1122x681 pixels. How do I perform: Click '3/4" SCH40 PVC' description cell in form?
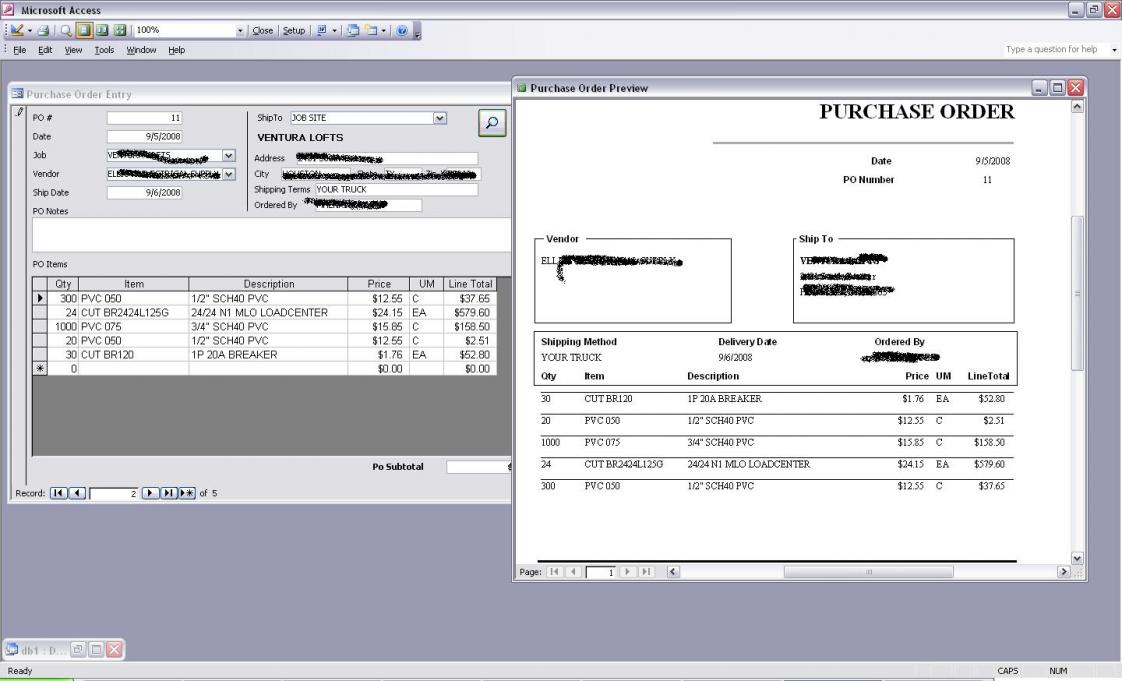(x=268, y=326)
